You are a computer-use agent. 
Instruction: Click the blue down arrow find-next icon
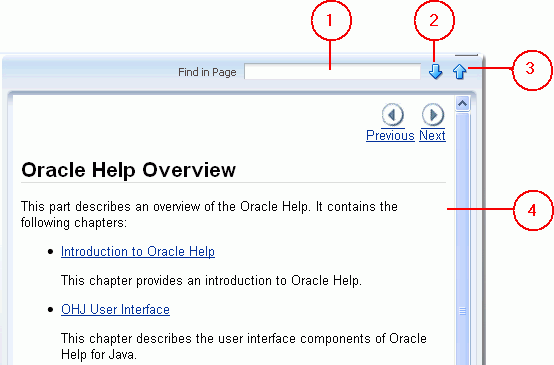(435, 71)
